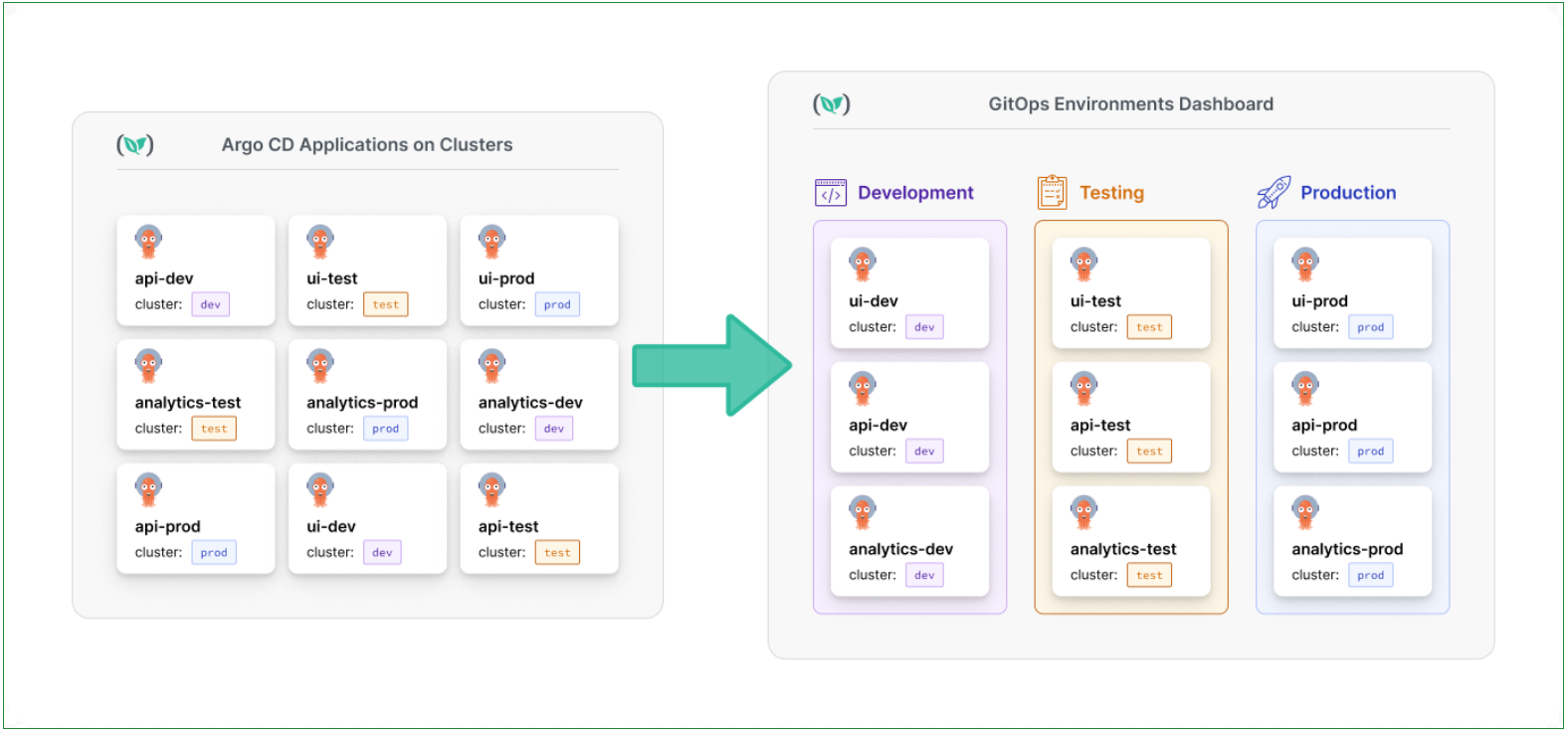
Task: Click the Argo CD Applications on Clusters title
Action: click(x=367, y=145)
